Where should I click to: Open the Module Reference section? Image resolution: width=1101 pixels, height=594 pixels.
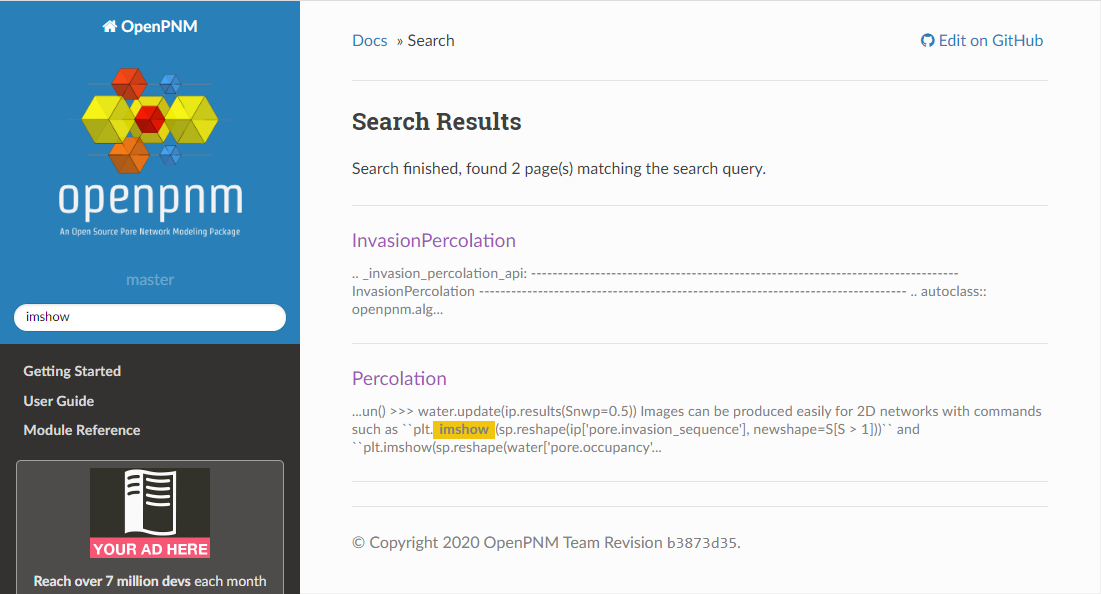(x=85, y=429)
